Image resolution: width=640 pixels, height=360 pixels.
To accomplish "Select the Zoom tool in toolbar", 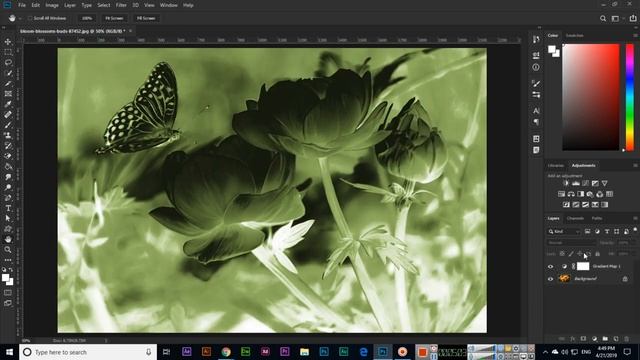I will tap(8, 249).
